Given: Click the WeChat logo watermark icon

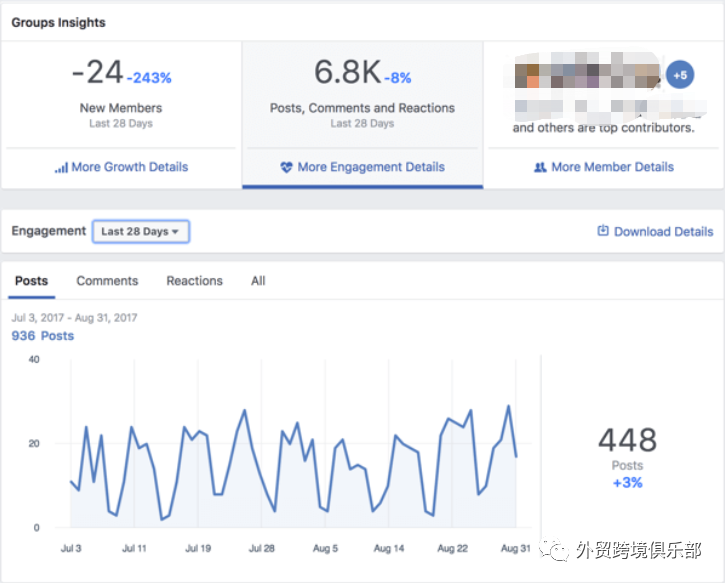Looking at the screenshot, I should pos(554,549).
